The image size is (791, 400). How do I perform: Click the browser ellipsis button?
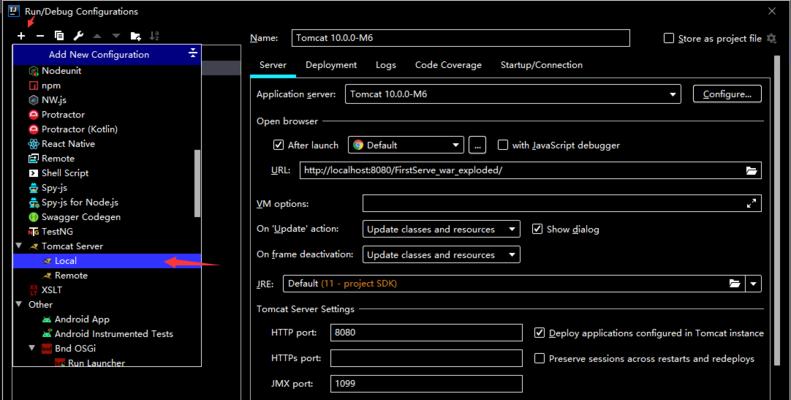pyautogui.click(x=477, y=145)
